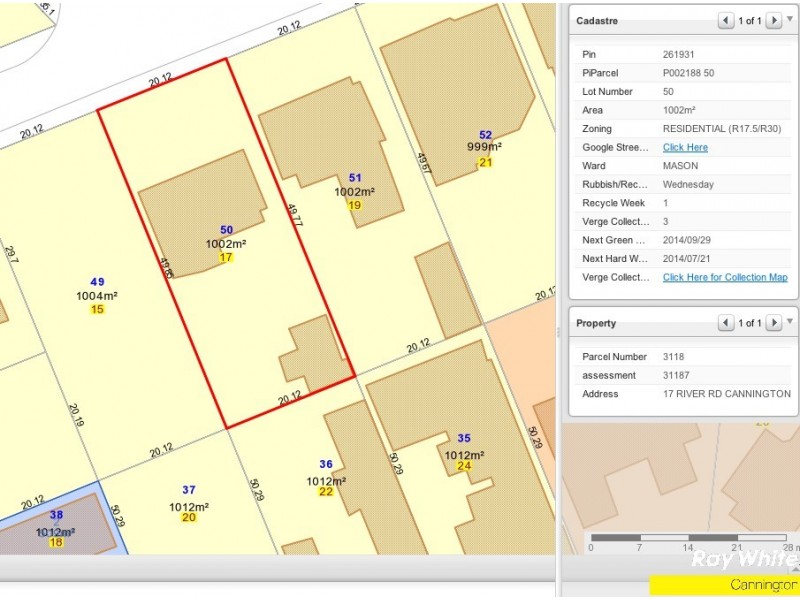This screenshot has width=800, height=600.
Task: Select lot 52 house number 21 label
Action: pos(486,162)
